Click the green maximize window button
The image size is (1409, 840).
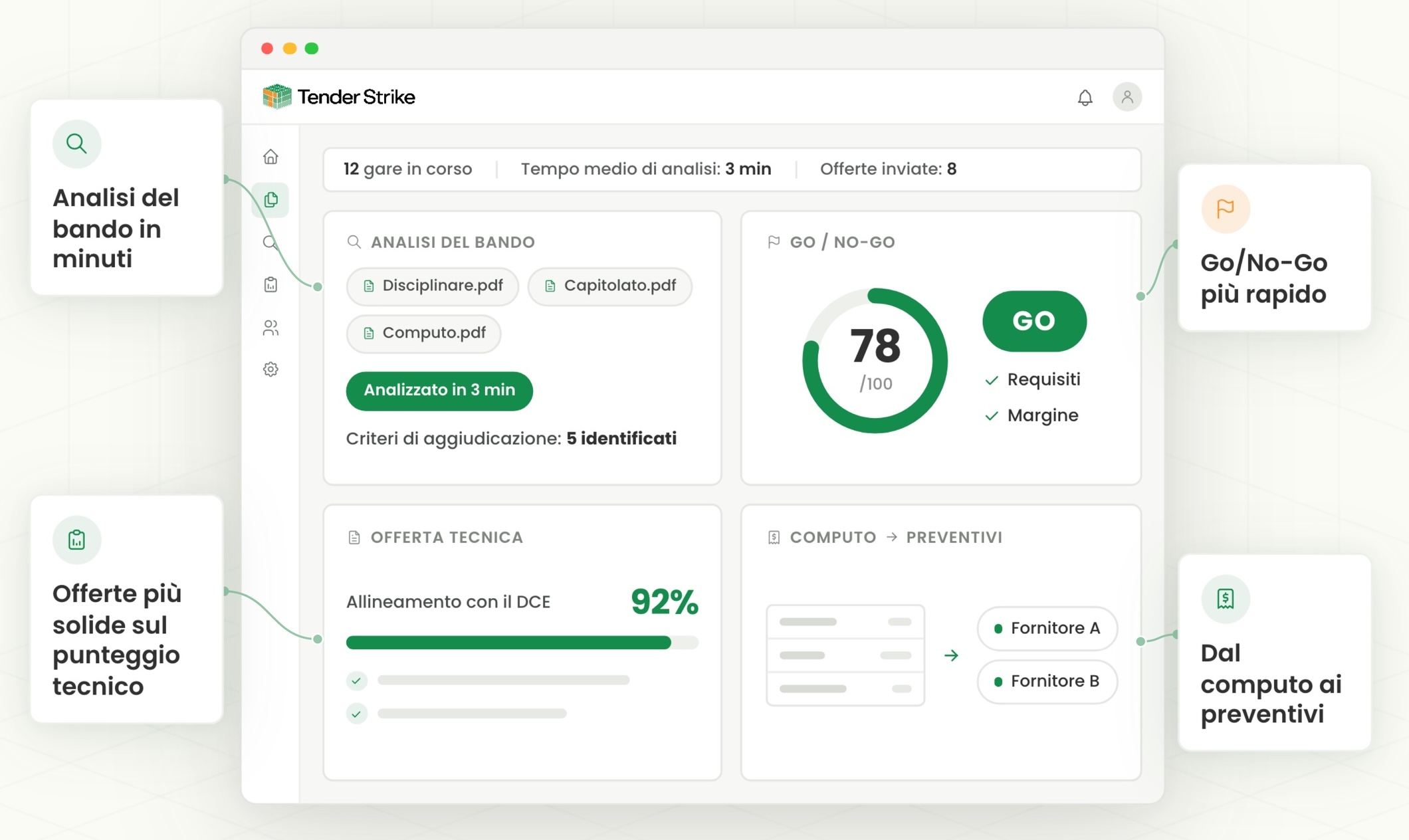pos(312,49)
